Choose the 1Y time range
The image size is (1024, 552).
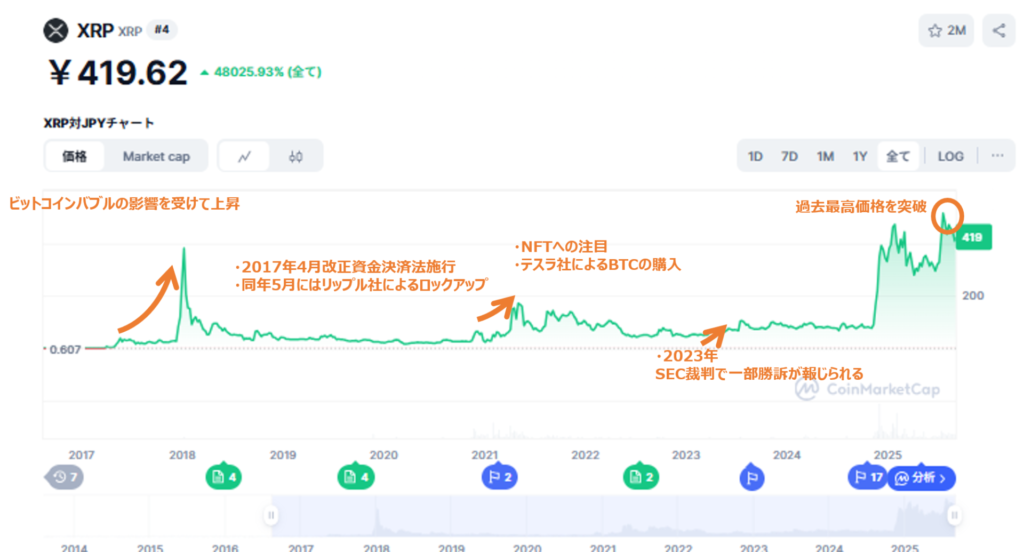click(x=860, y=156)
